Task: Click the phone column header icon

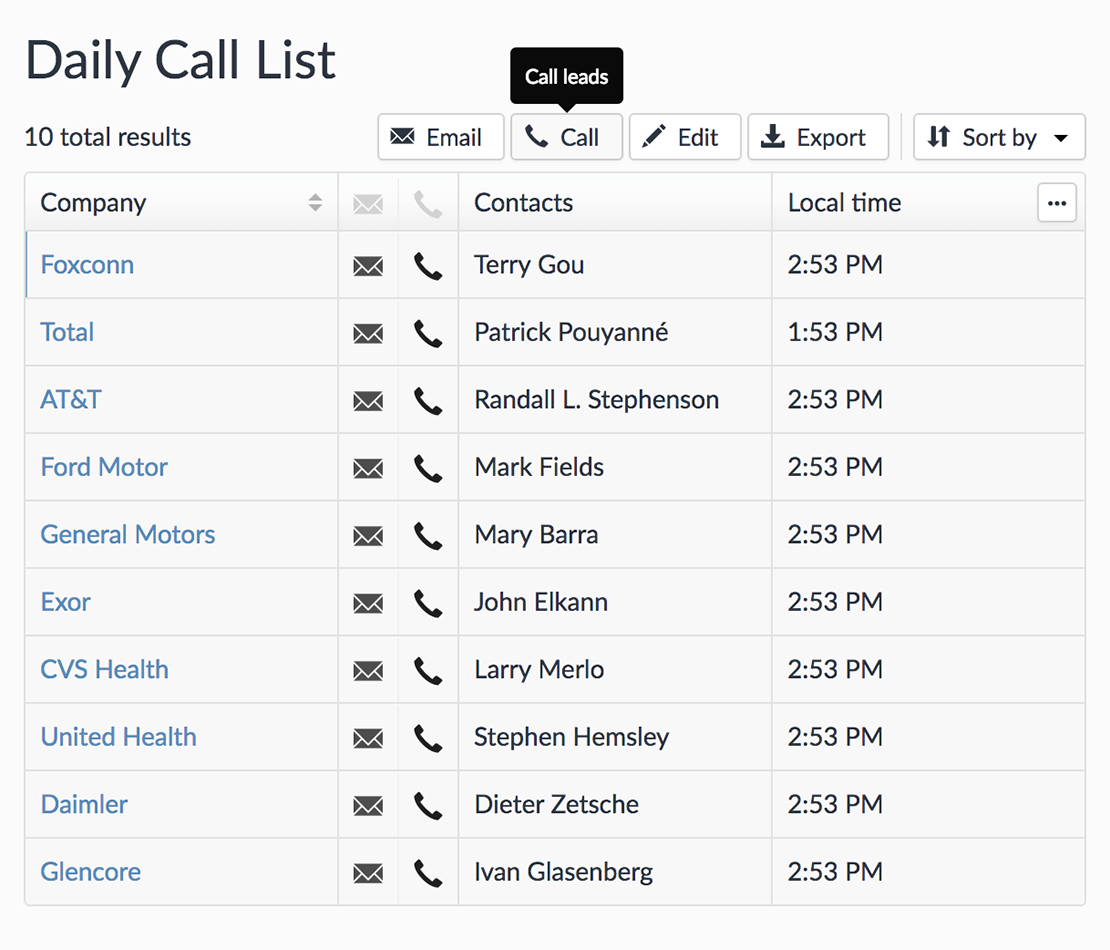Action: pos(428,205)
